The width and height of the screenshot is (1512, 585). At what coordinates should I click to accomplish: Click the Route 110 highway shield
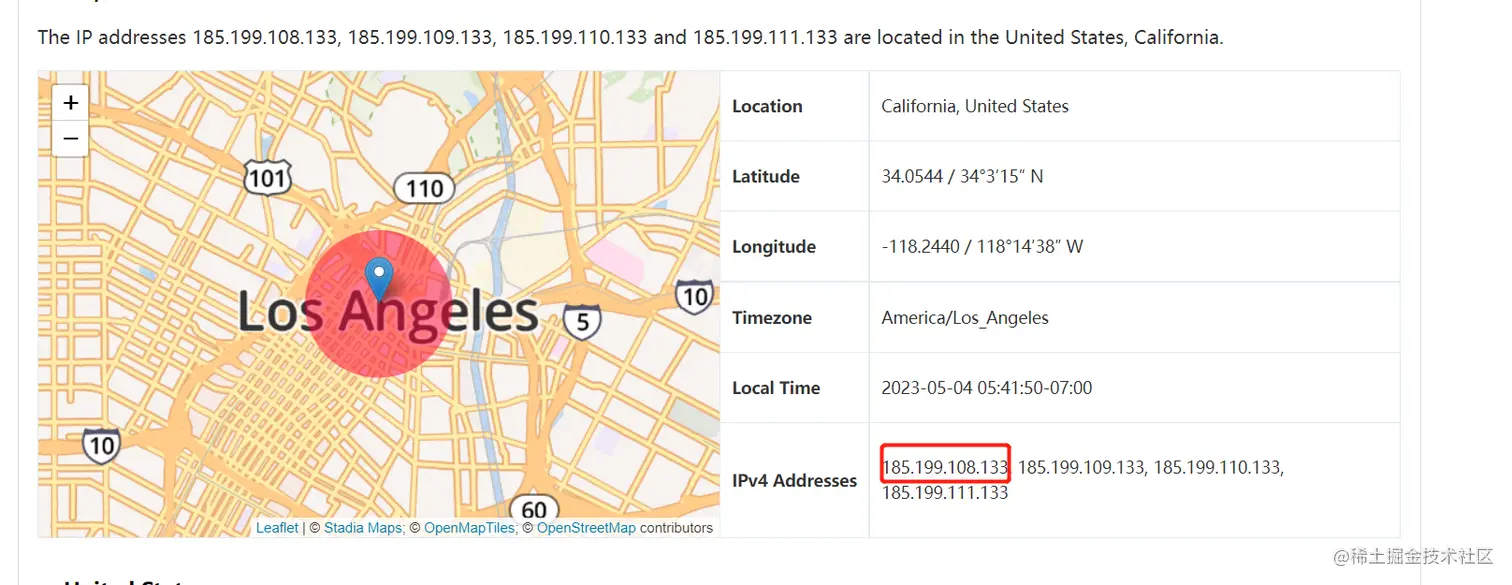[x=424, y=187]
